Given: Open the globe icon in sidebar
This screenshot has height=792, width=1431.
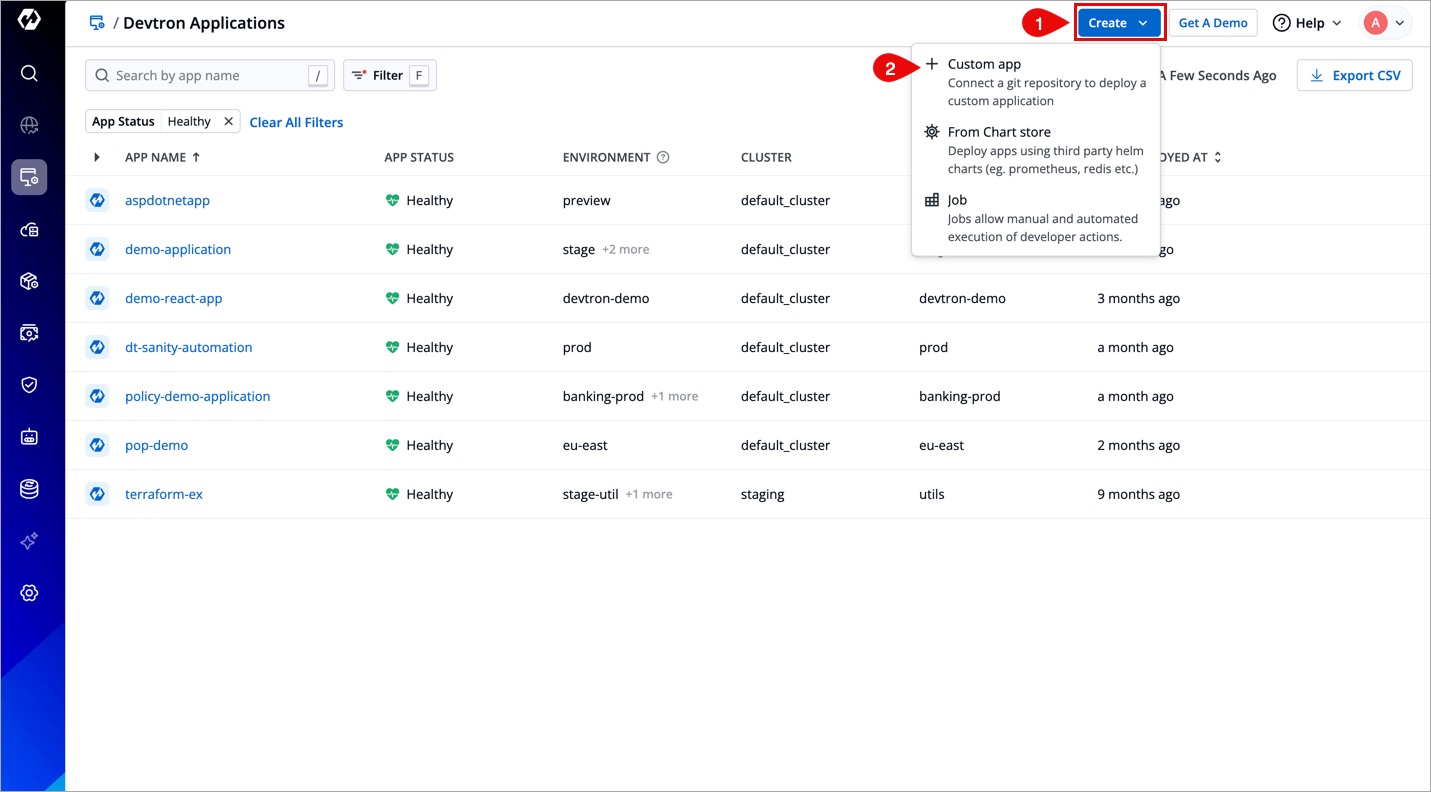Looking at the screenshot, I should 29,125.
